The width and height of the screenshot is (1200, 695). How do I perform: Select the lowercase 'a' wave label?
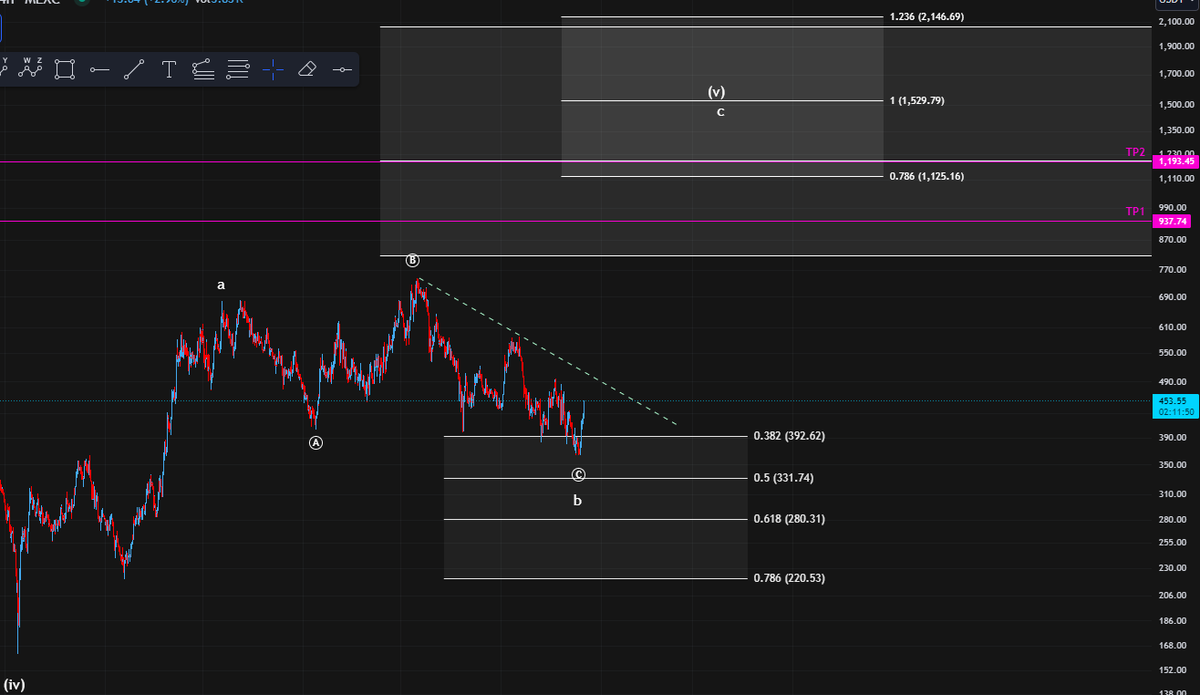pos(221,286)
